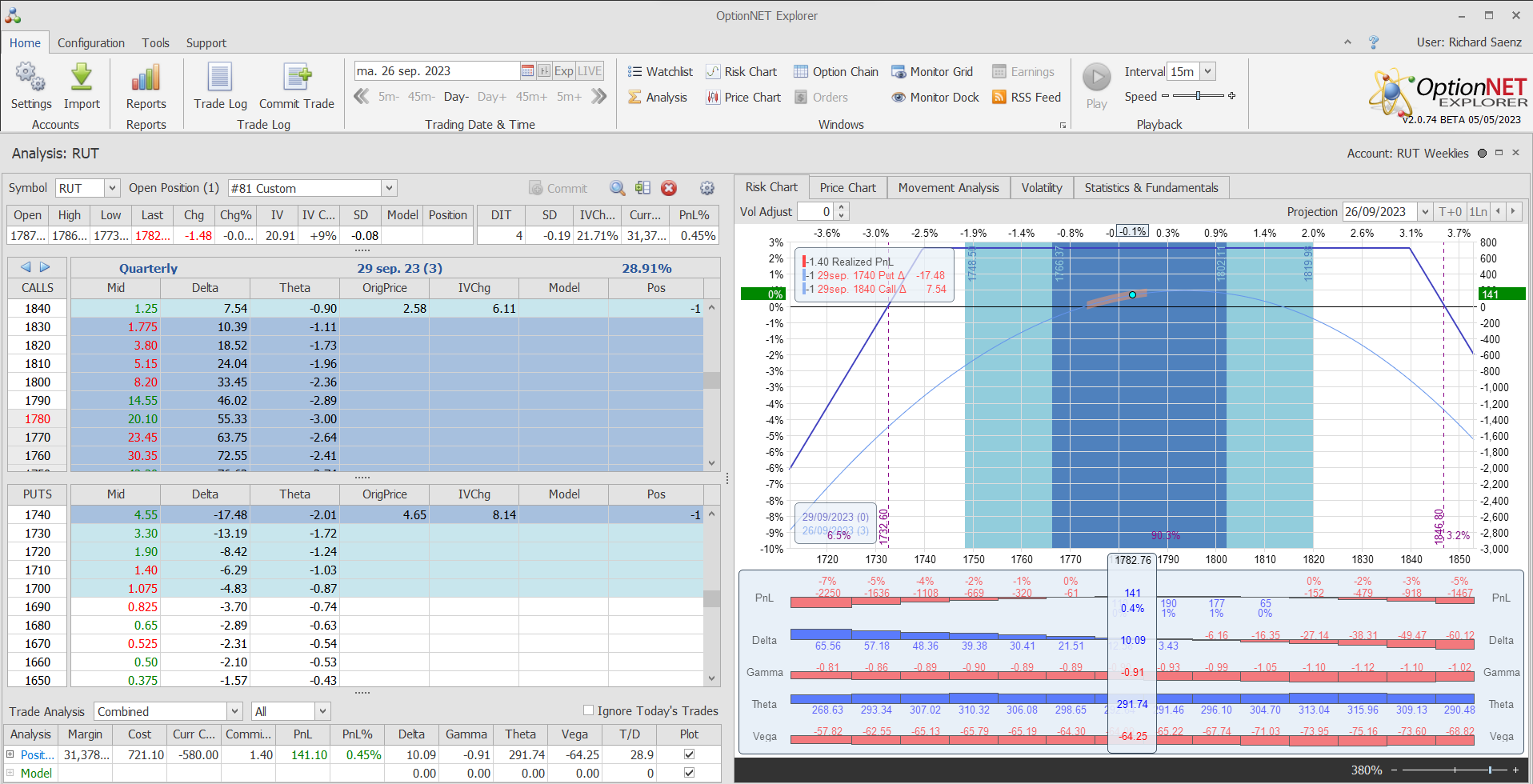Open the Trade Analysis Combined dropdown
The image size is (1533, 784).
point(234,711)
